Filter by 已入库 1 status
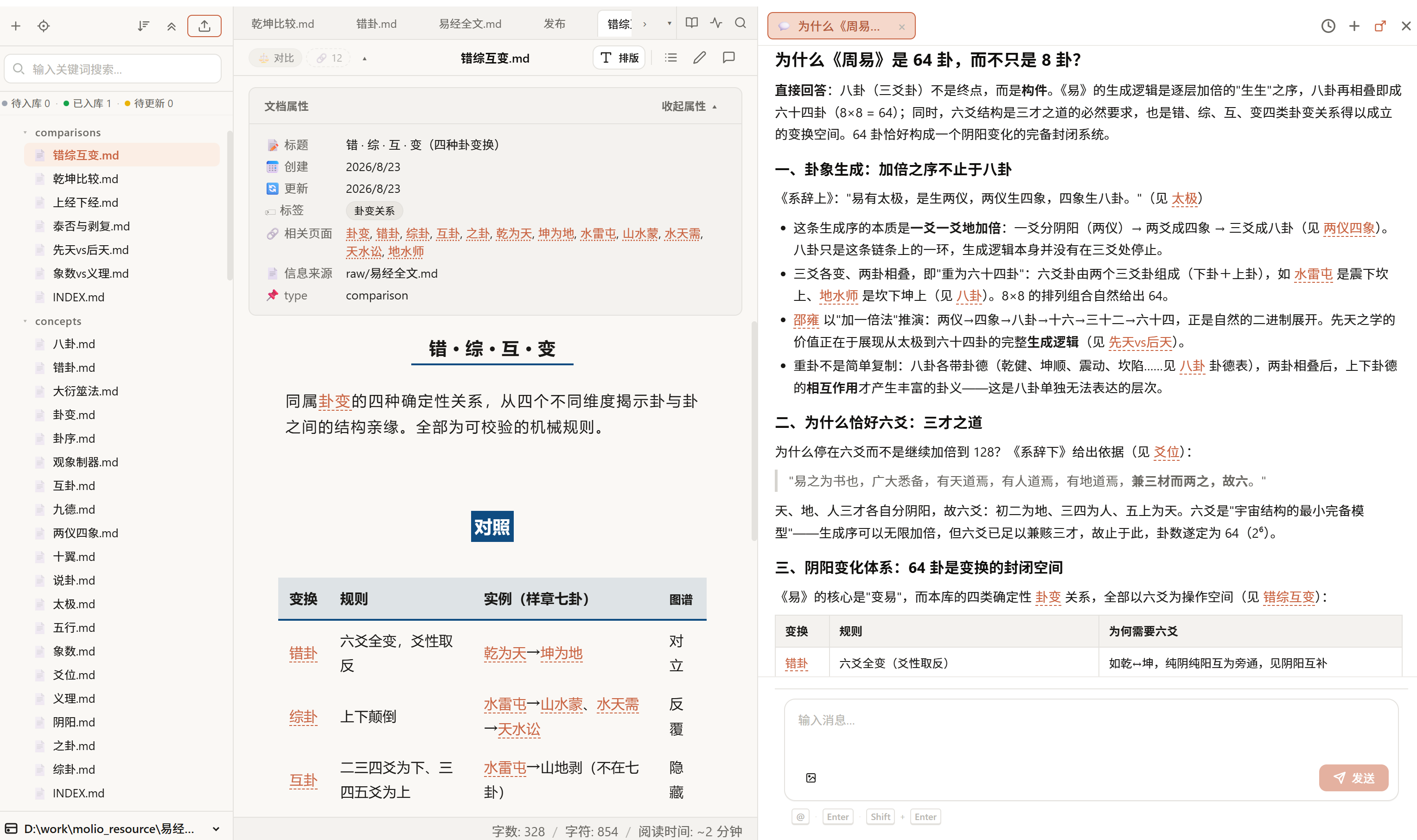The width and height of the screenshot is (1417, 840). 88,103
